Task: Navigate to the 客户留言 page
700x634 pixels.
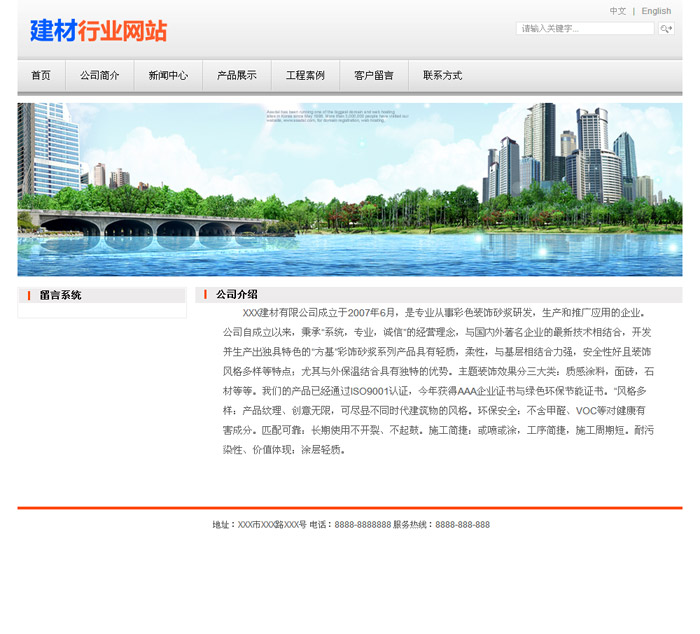Action: pyautogui.click(x=374, y=75)
